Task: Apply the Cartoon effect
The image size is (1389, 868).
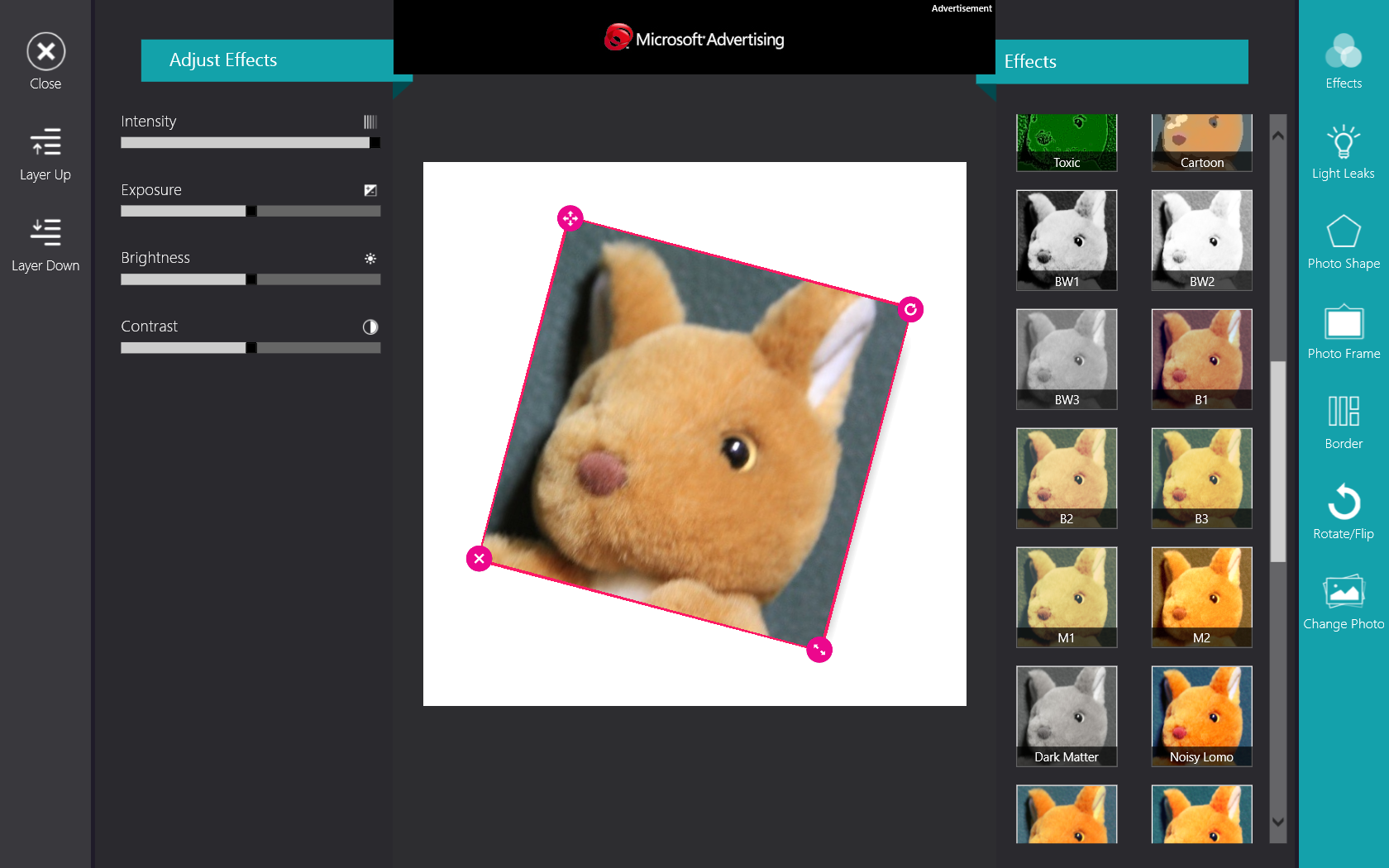Action: point(1201,143)
